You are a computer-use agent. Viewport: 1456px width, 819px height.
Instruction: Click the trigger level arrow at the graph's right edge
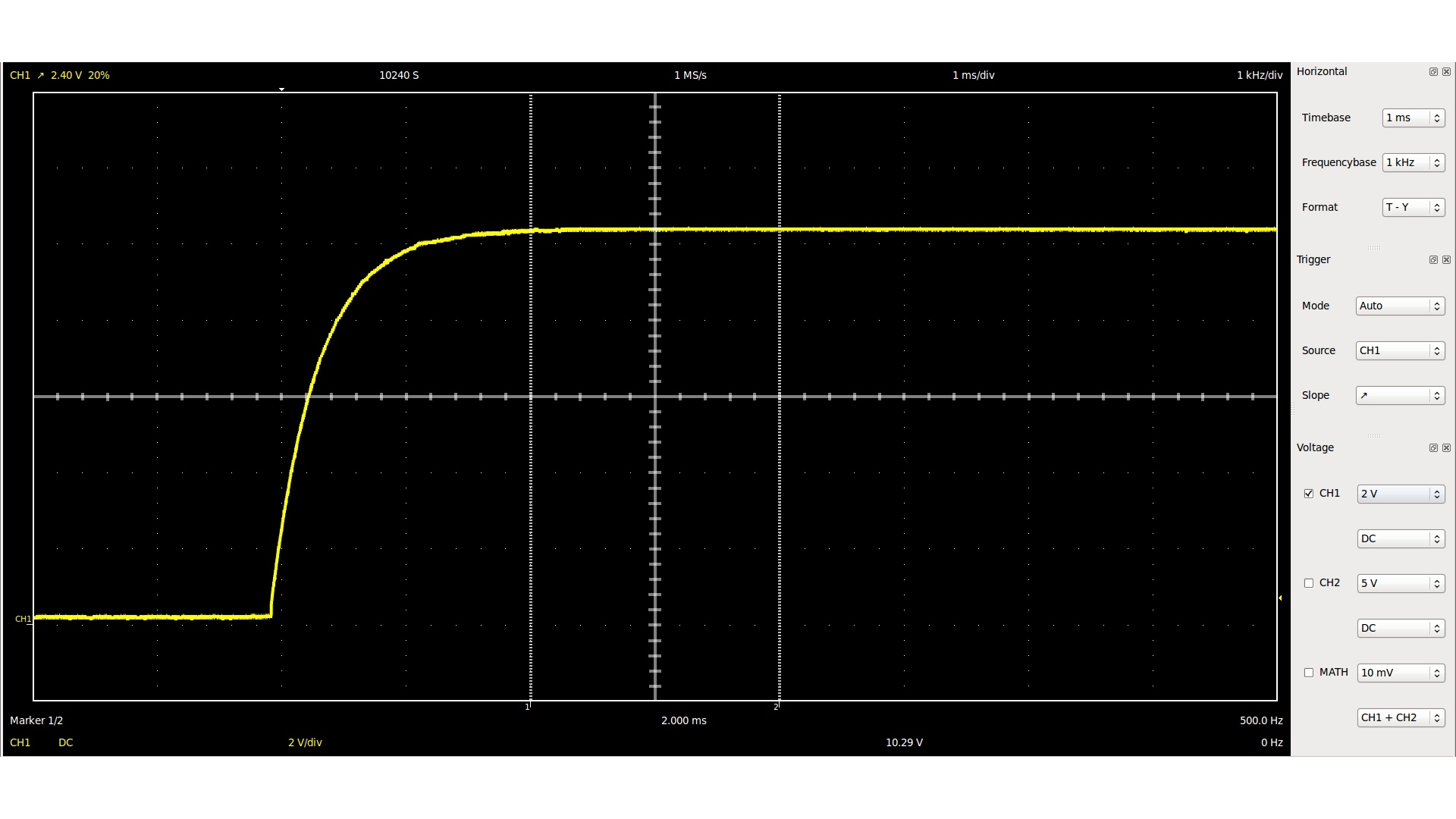click(1280, 598)
